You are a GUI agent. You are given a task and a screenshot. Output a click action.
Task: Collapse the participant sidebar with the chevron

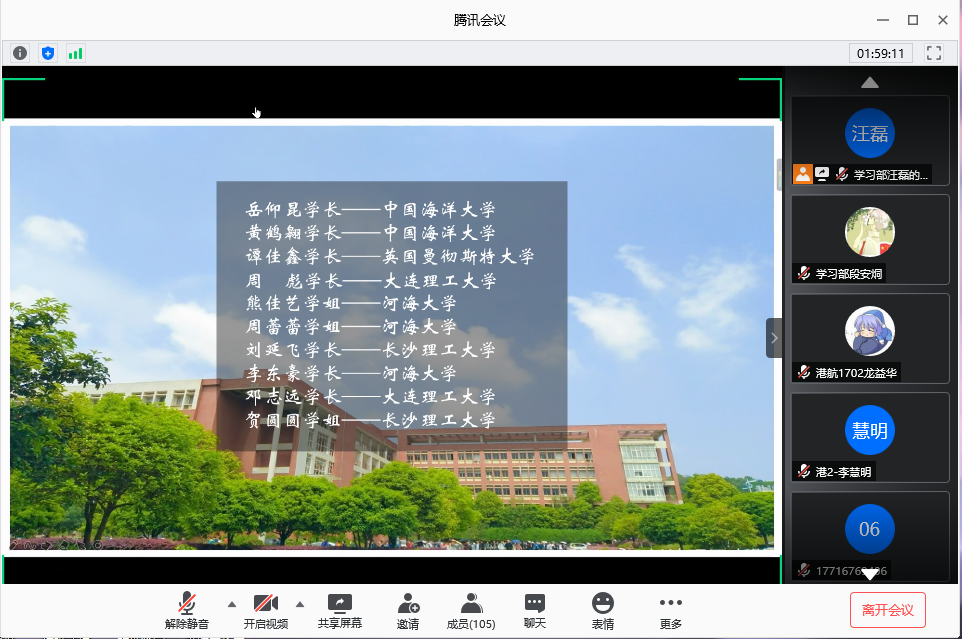tap(774, 338)
